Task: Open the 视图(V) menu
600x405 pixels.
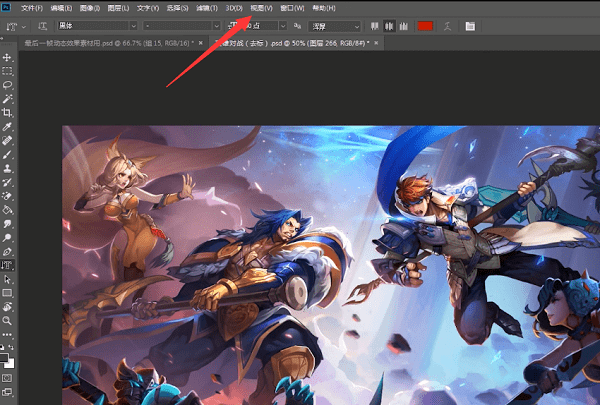Action: coord(261,8)
